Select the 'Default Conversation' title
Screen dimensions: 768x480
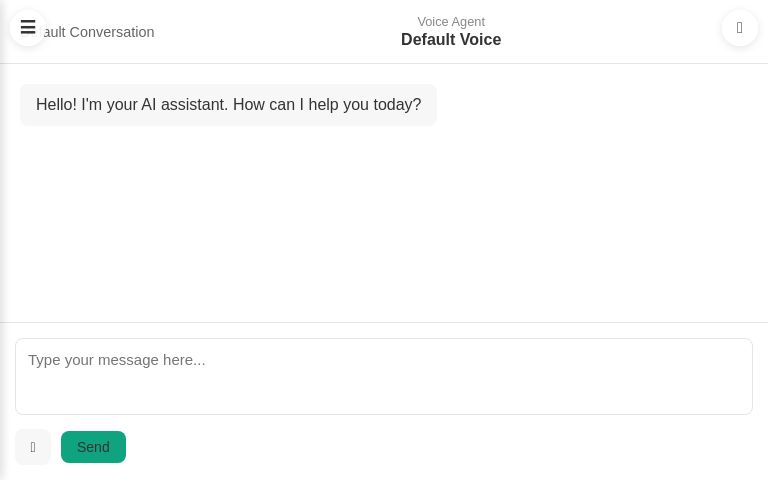(100, 32)
